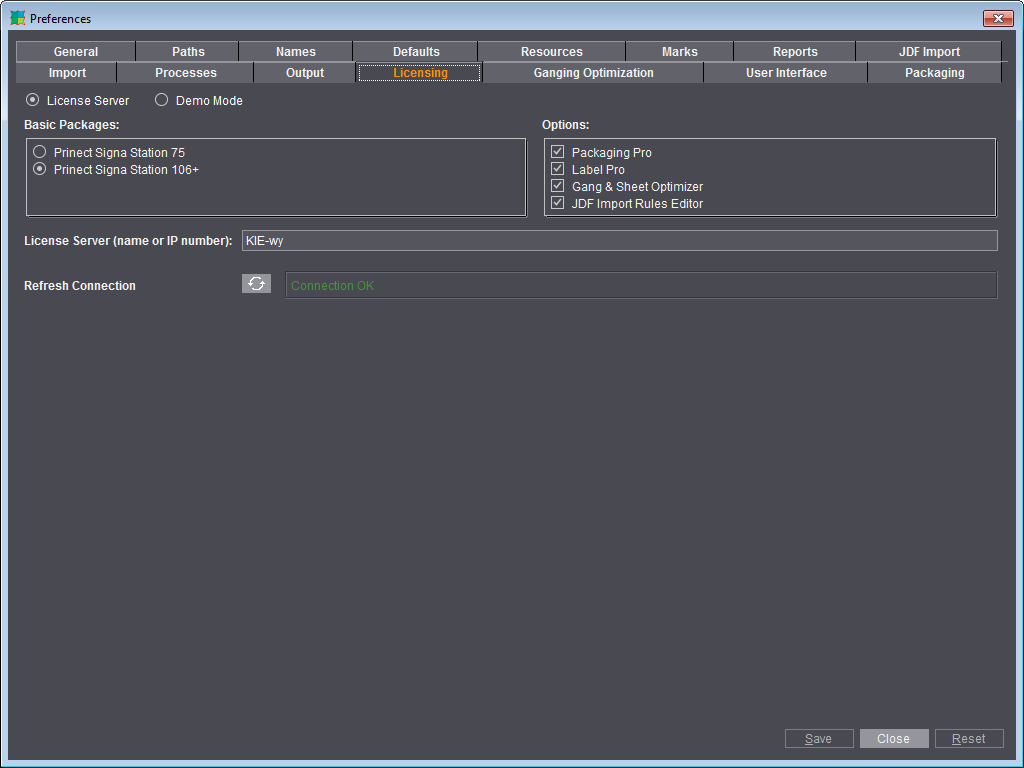
Task: Switch to the JDF Import tab
Action: (x=929, y=51)
